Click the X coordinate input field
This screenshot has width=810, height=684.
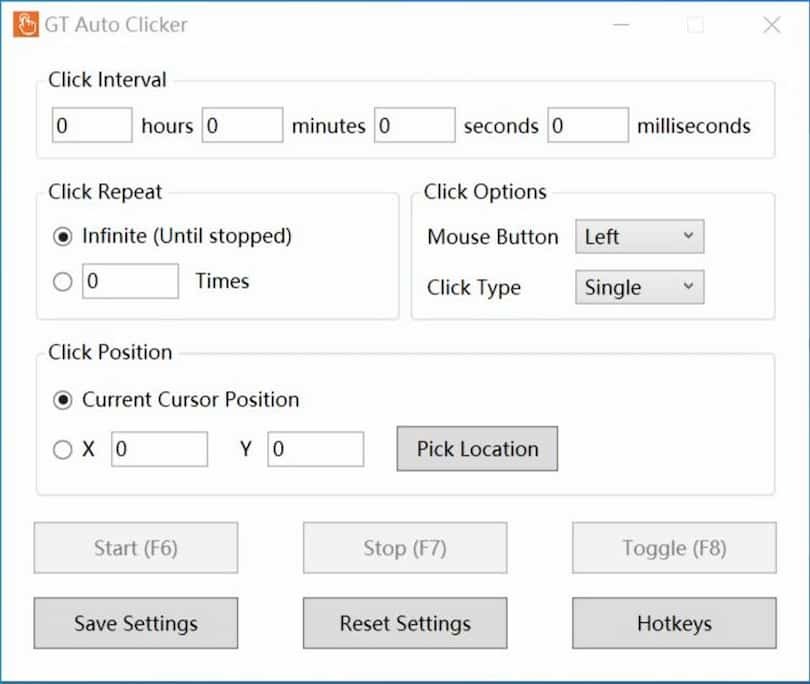pos(159,449)
